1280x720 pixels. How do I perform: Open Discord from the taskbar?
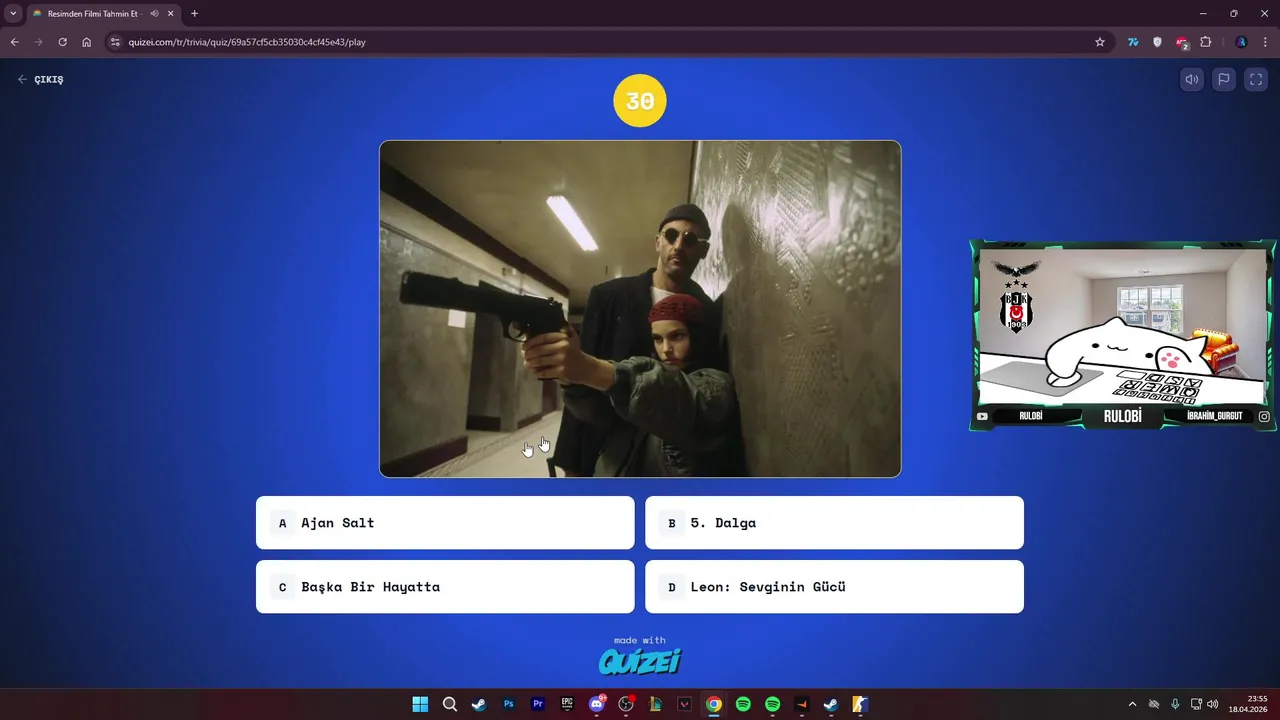(597, 704)
